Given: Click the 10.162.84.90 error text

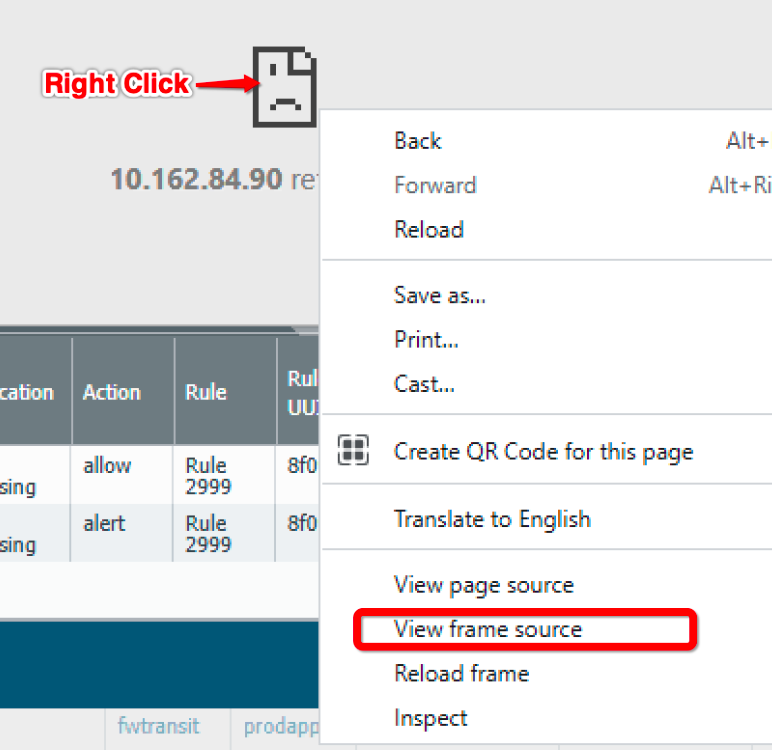Looking at the screenshot, I should [196, 179].
